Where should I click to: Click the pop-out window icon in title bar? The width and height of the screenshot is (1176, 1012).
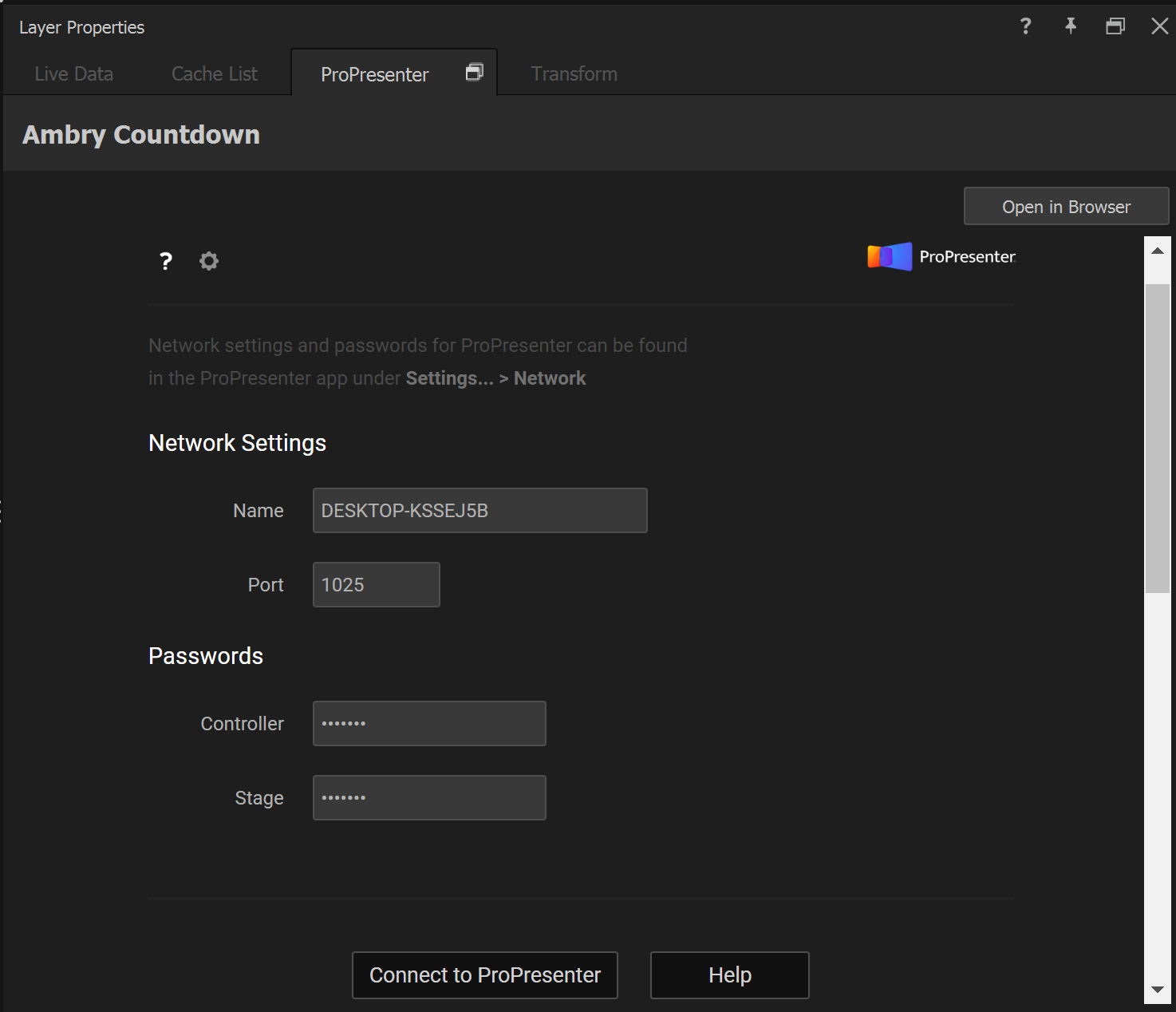click(x=1115, y=26)
